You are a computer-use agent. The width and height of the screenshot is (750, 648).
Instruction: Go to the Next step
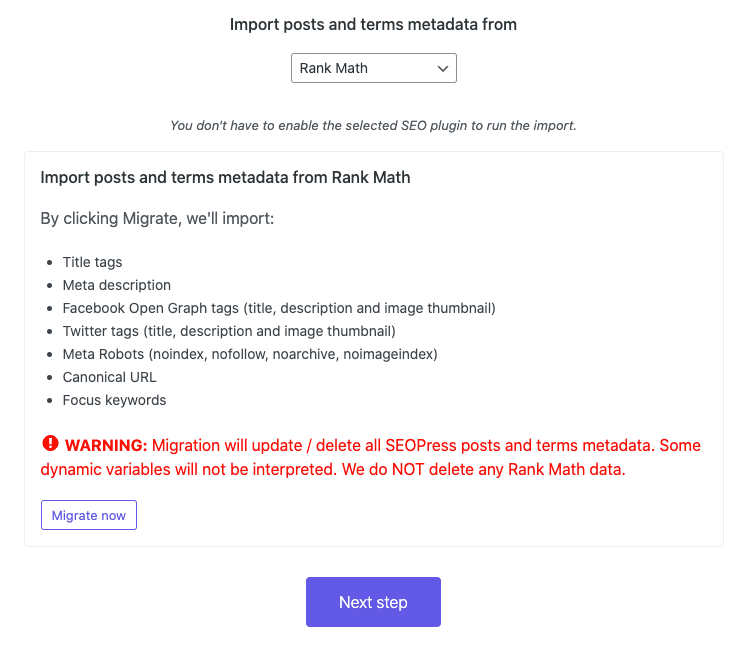pyautogui.click(x=373, y=602)
